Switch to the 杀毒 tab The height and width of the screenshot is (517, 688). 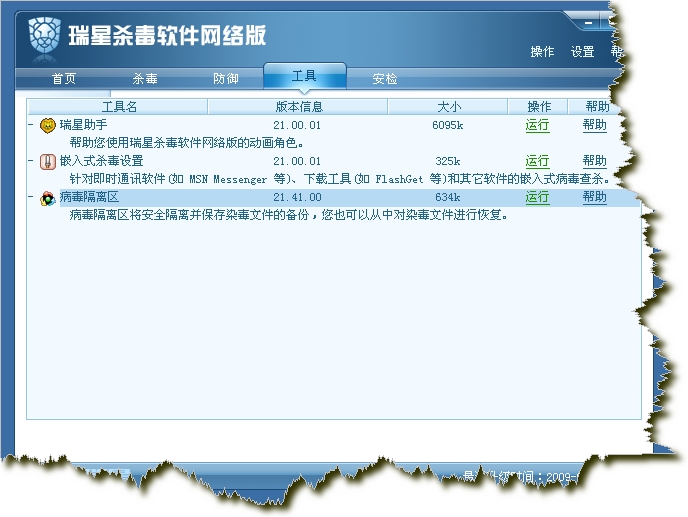click(x=145, y=79)
